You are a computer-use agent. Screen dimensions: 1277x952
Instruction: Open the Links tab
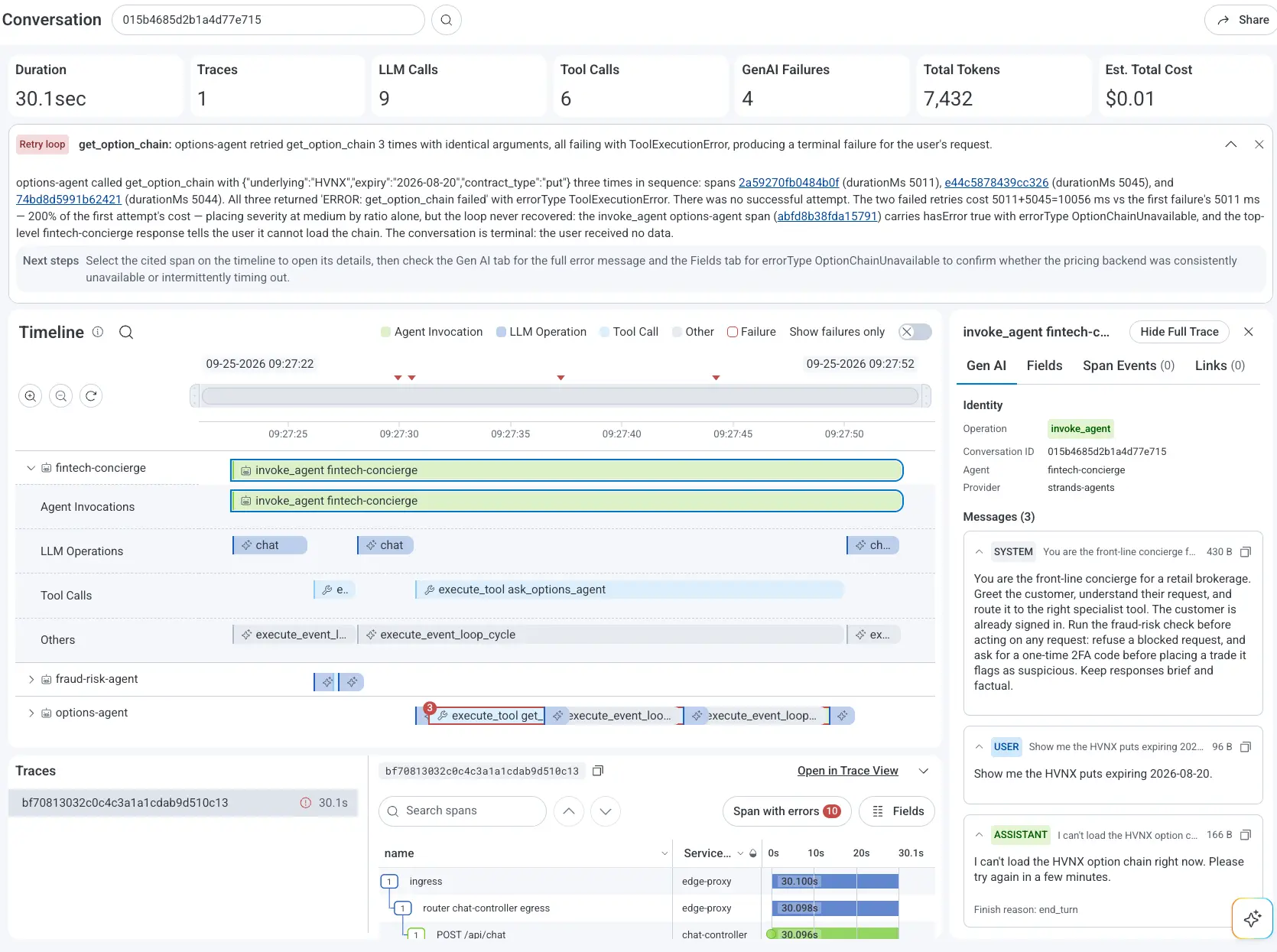pos(1220,366)
